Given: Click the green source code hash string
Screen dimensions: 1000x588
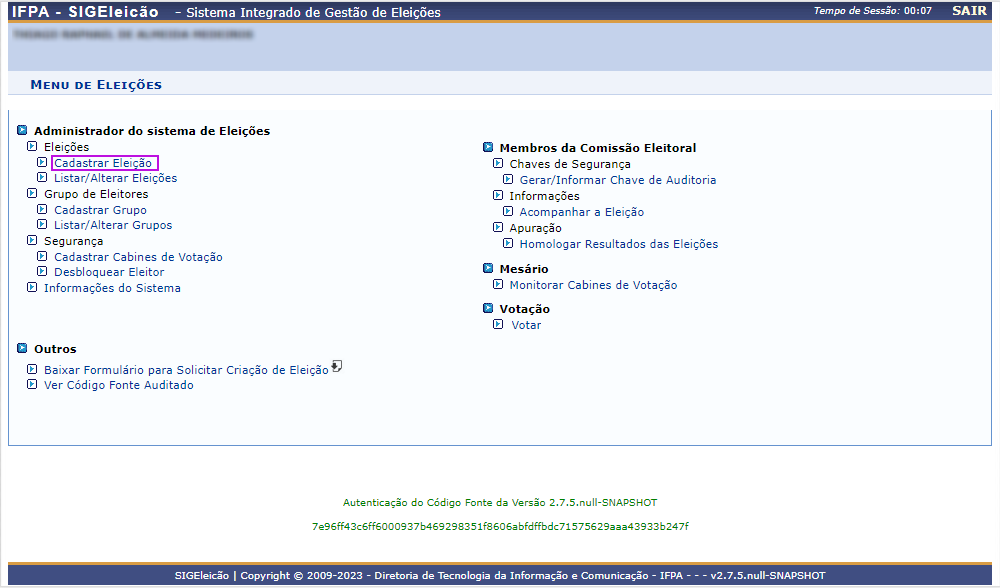Looking at the screenshot, I should (500, 527).
